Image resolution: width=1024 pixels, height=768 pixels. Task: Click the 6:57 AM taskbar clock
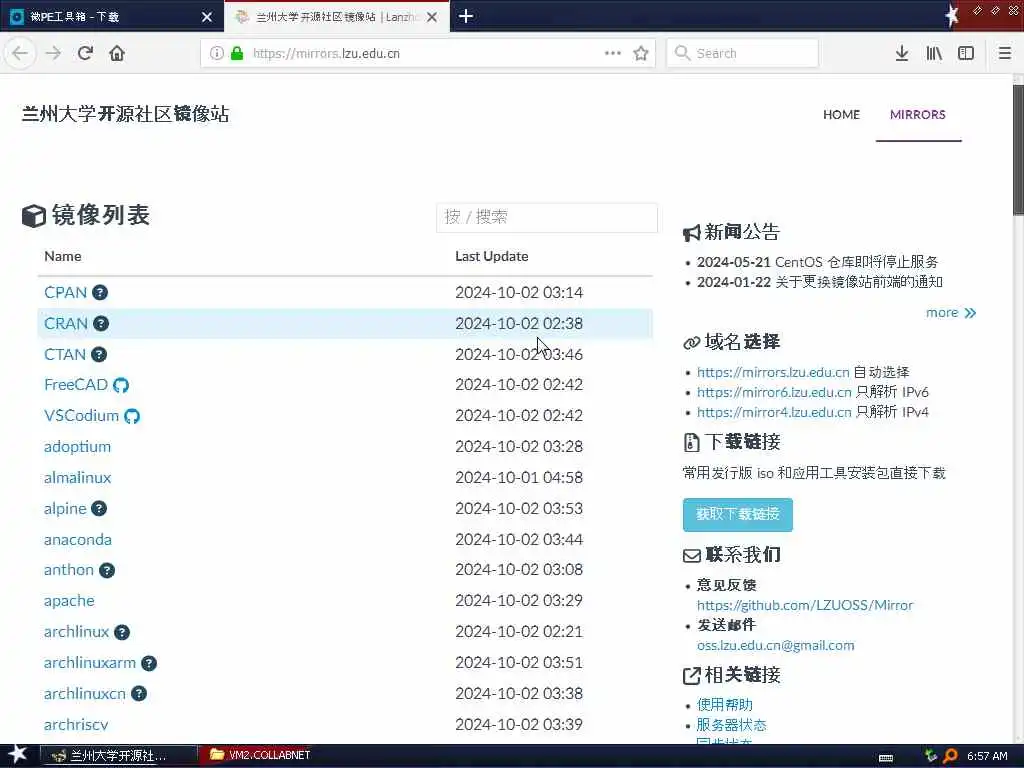[987, 756]
